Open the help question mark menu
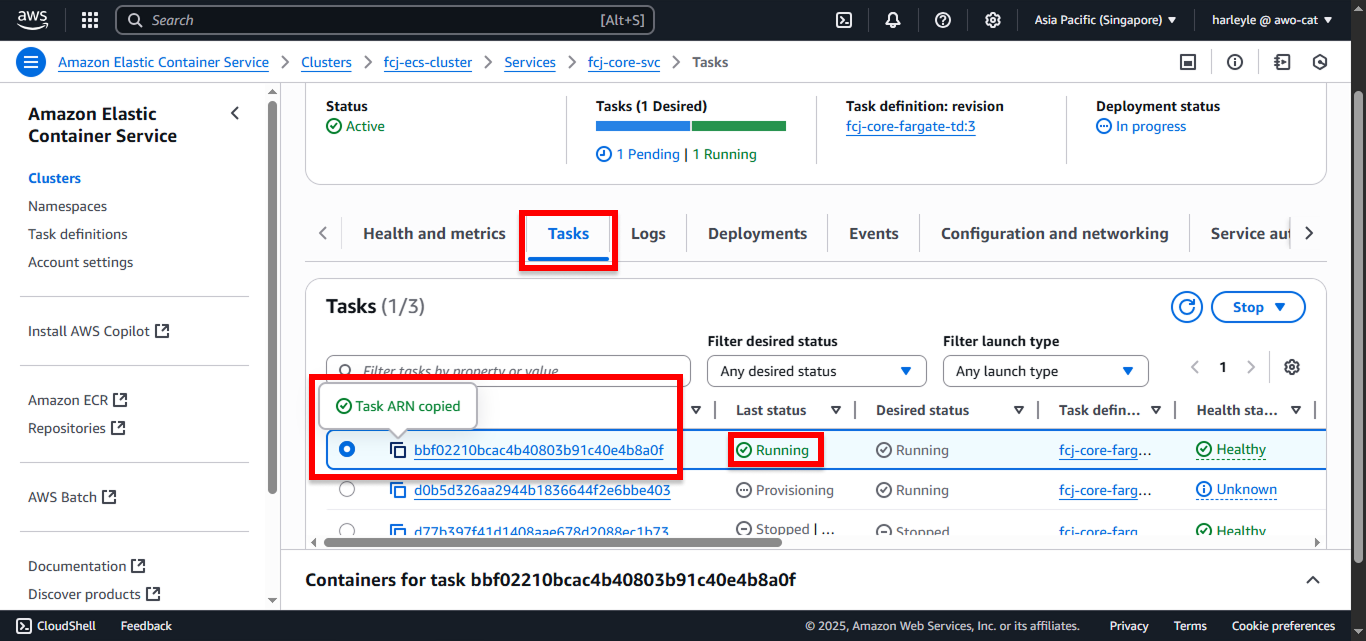This screenshot has width=1366, height=641. [x=943, y=20]
